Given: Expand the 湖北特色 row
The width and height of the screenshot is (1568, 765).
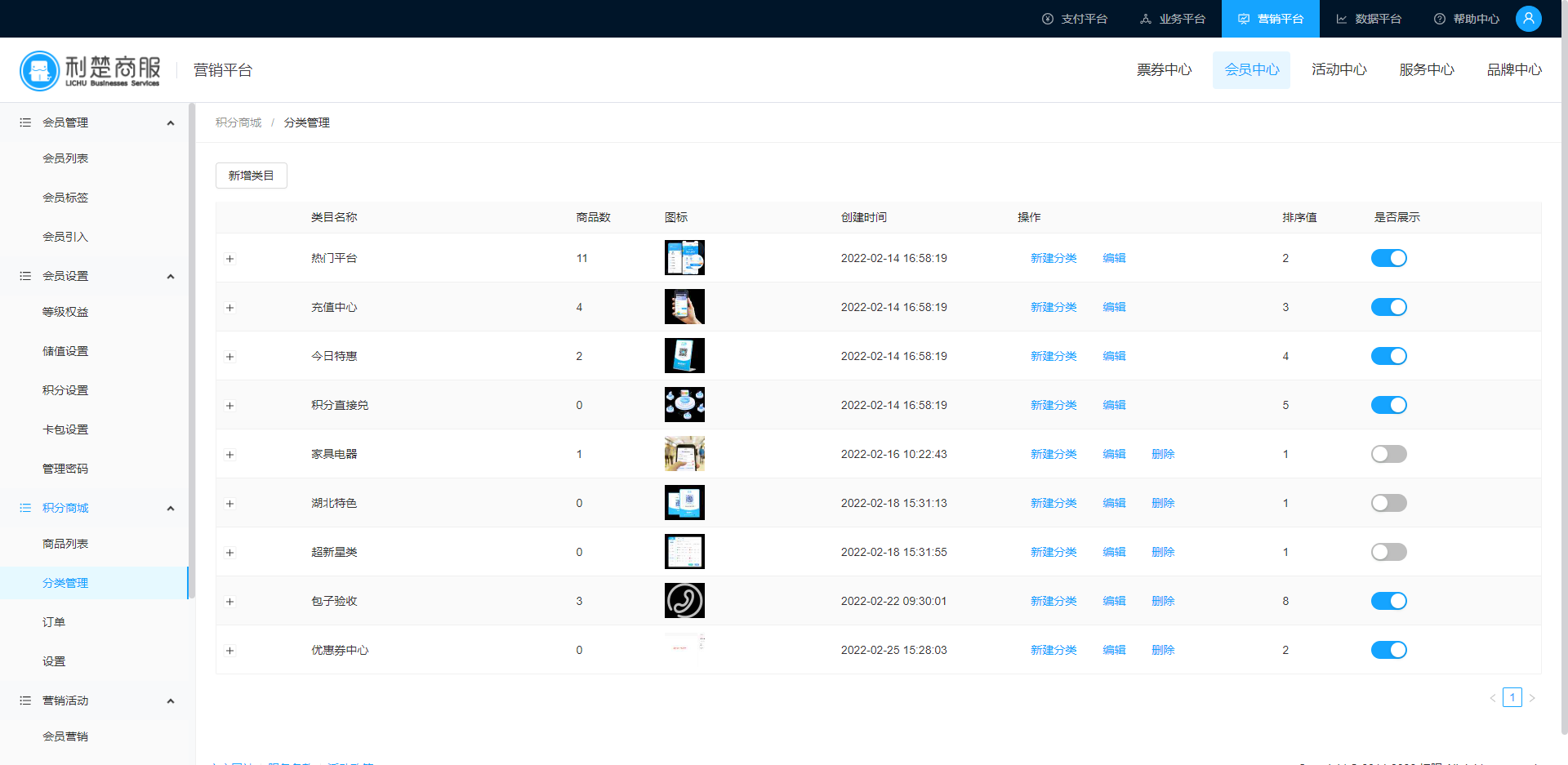Looking at the screenshot, I should tap(229, 504).
